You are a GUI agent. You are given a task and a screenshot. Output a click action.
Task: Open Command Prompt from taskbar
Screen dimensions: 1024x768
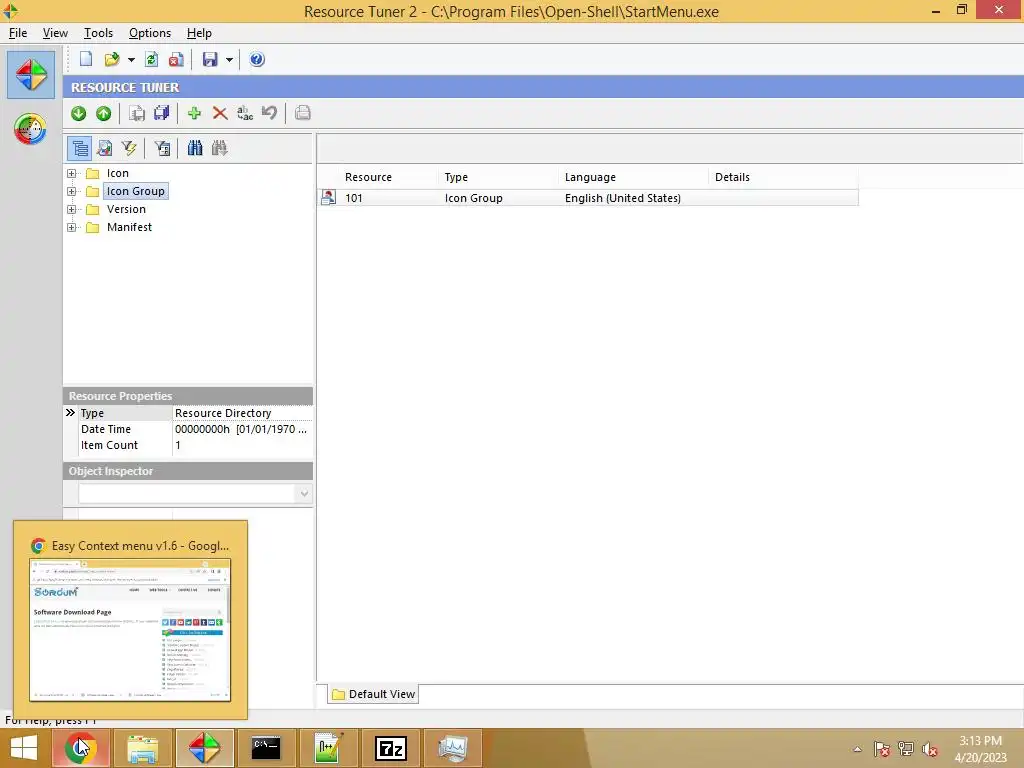click(x=266, y=748)
